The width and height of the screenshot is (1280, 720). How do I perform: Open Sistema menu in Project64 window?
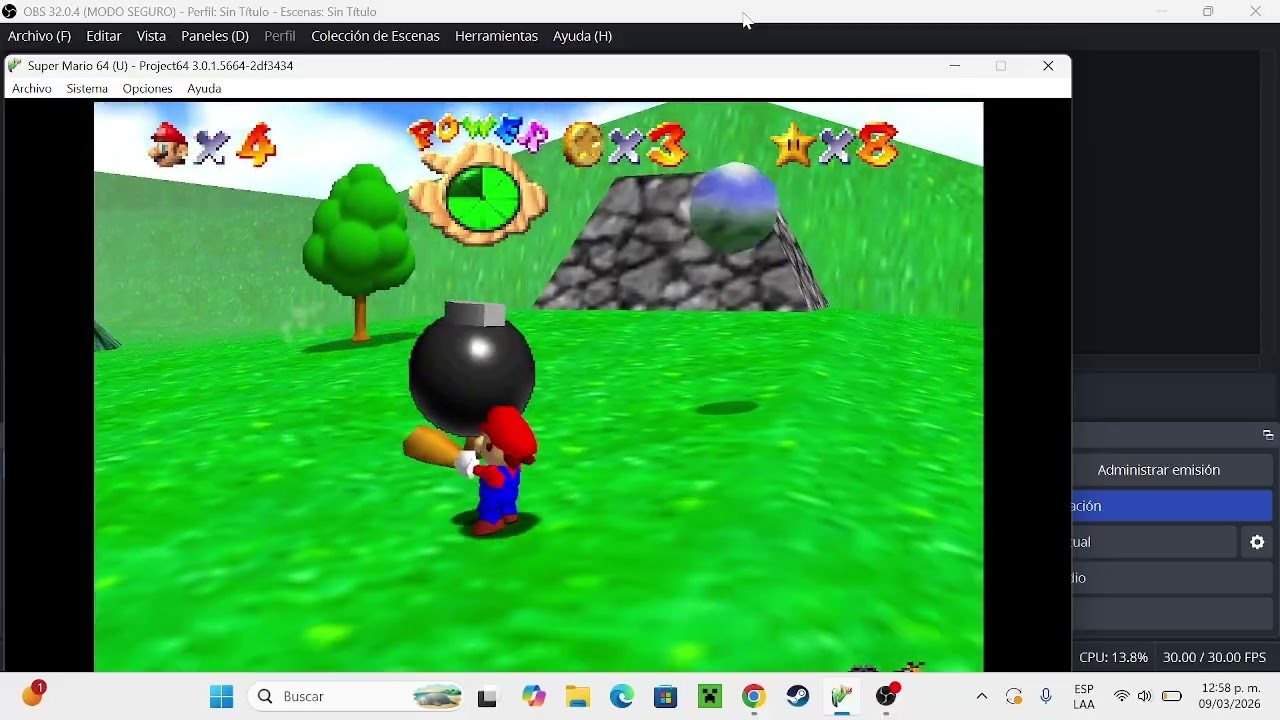(x=87, y=89)
